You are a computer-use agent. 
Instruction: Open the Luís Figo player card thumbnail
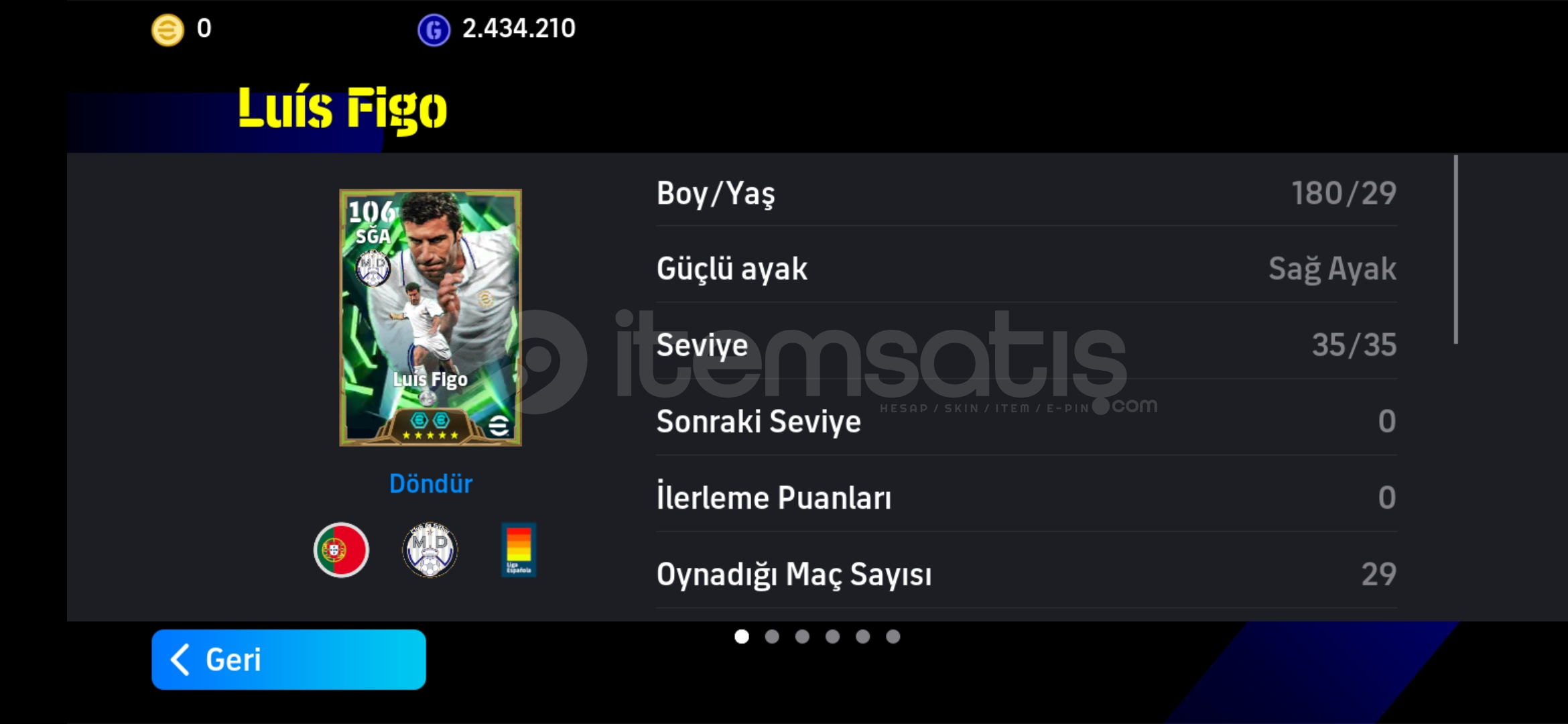point(430,318)
